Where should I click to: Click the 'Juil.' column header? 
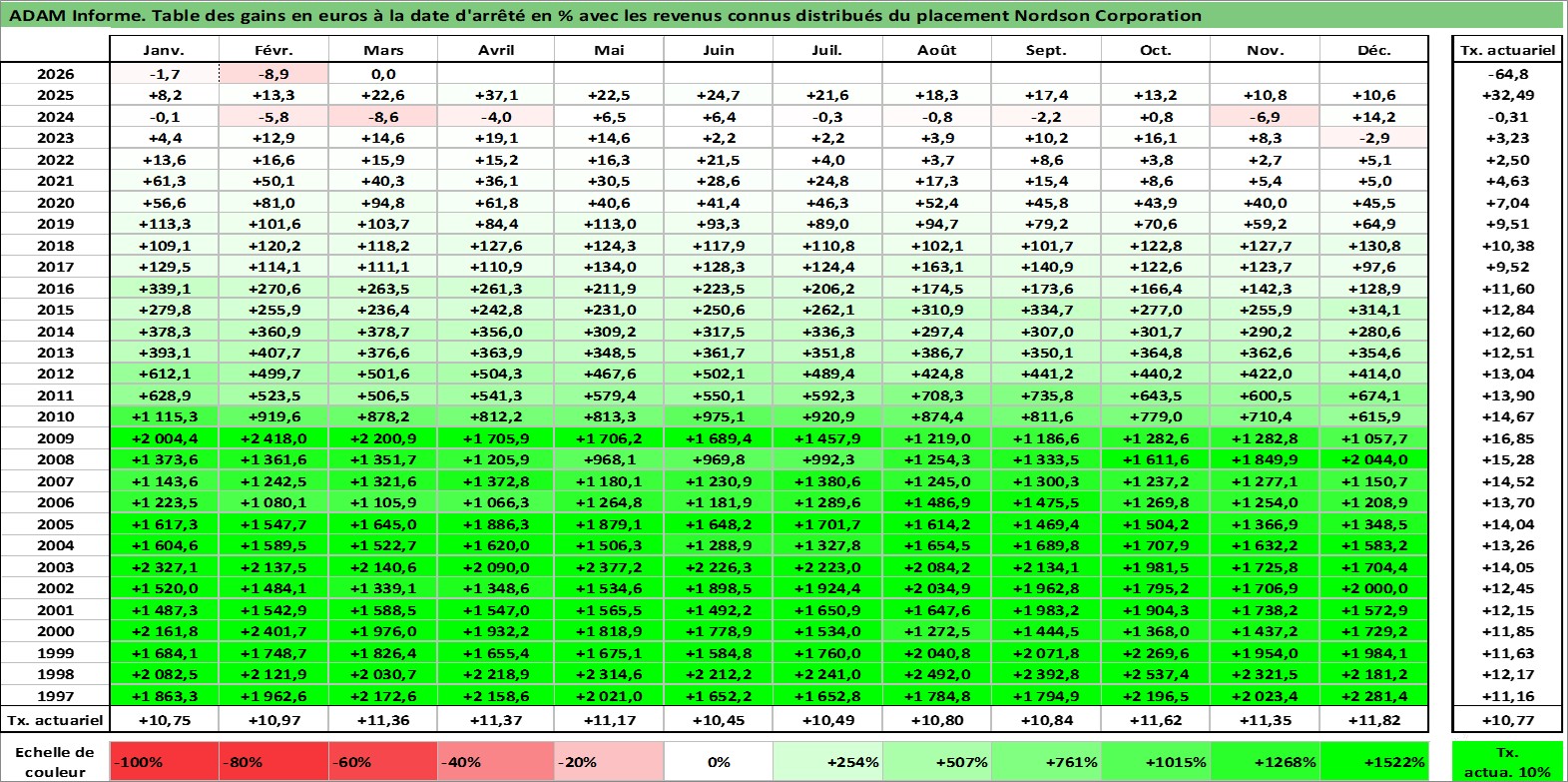pyautogui.click(x=827, y=50)
